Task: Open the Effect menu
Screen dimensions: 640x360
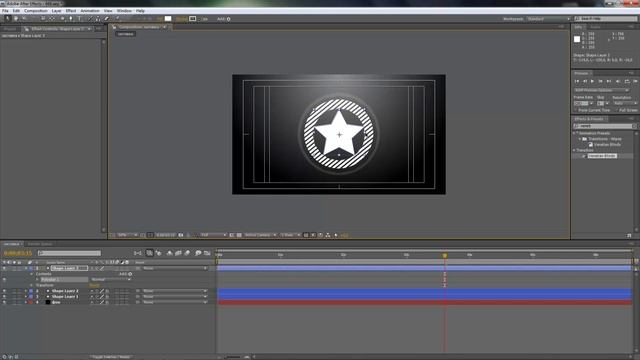Action: (x=71, y=11)
